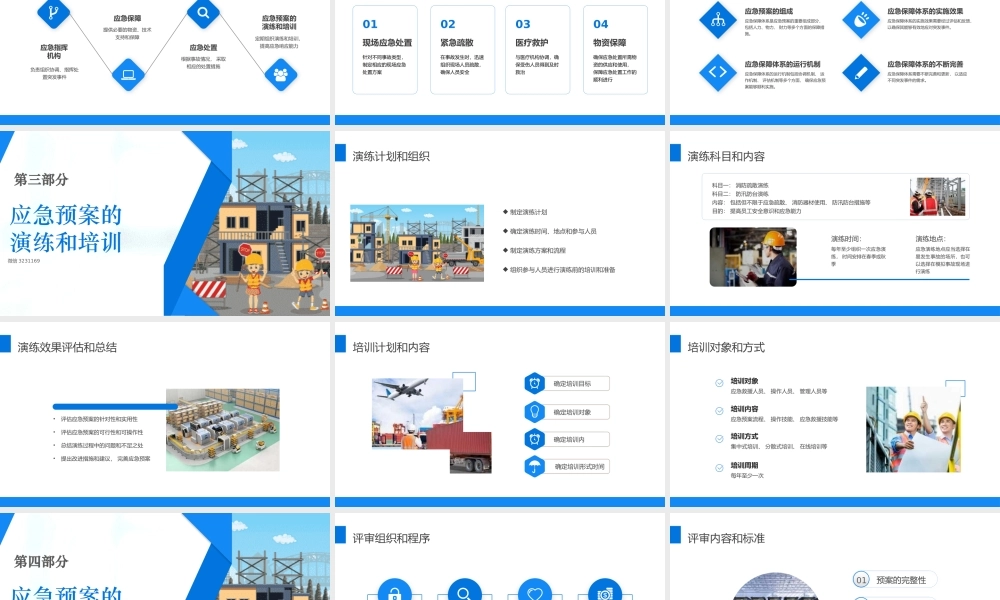
Task: Select the 01 现场应急处置 card
Action: (385, 50)
